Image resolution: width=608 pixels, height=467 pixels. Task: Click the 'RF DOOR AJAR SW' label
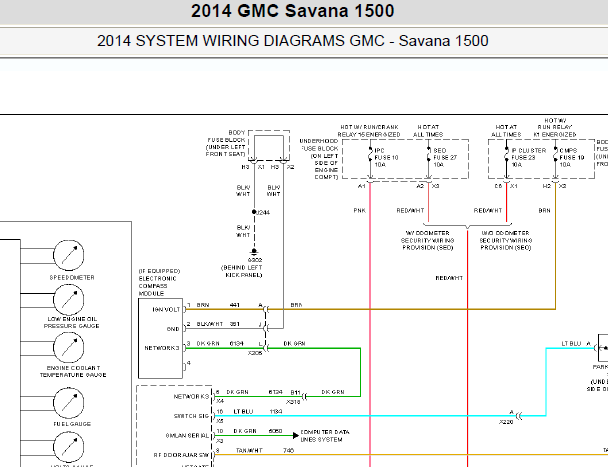[x=181, y=455]
